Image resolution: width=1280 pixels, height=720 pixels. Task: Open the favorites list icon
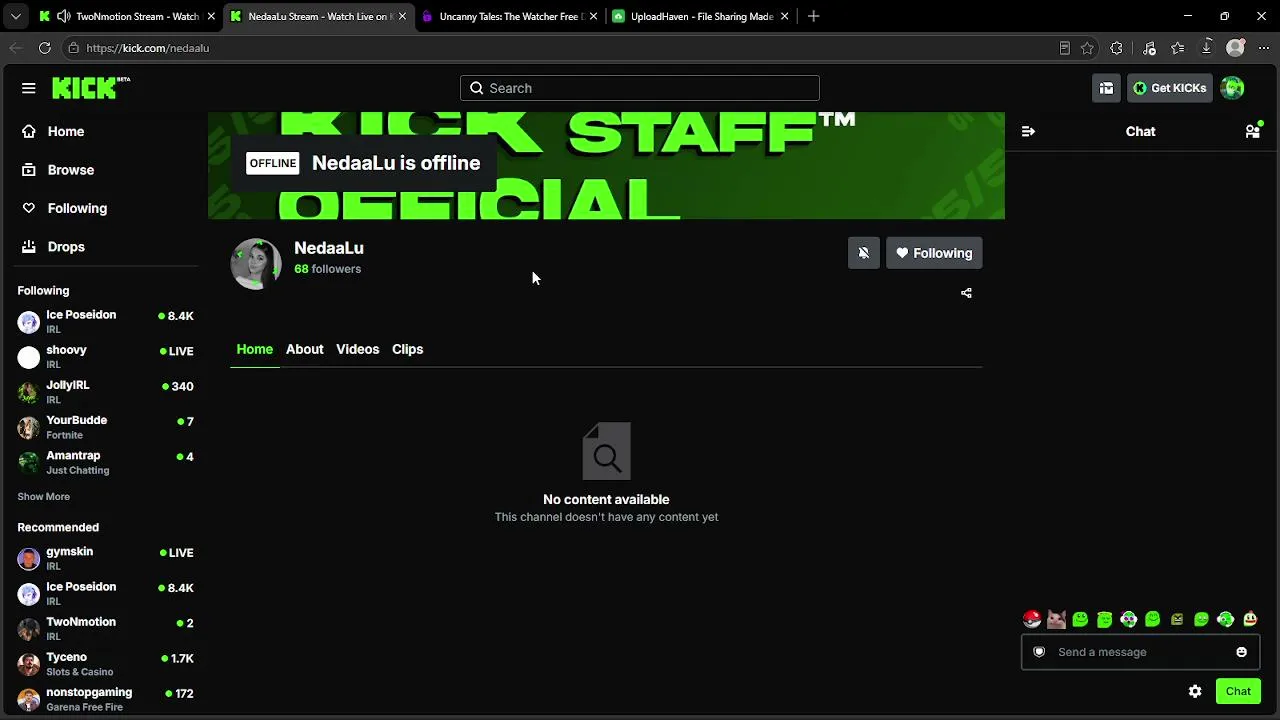pos(1178,48)
